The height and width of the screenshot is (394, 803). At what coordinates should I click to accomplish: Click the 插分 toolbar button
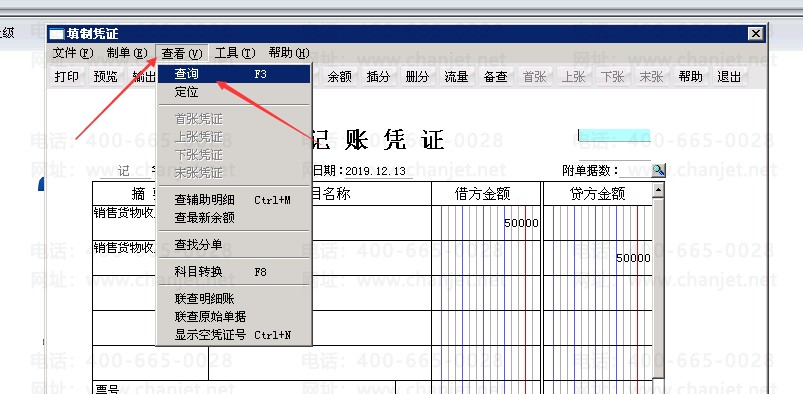(x=378, y=77)
